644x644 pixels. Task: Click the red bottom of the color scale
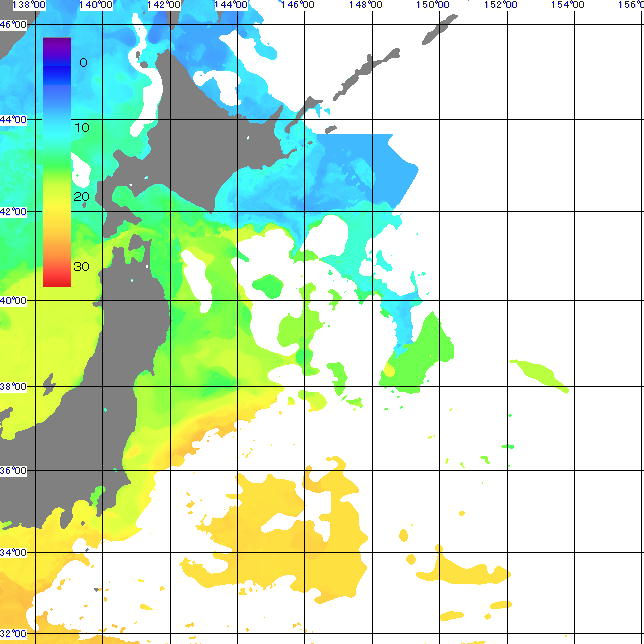[x=57, y=279]
